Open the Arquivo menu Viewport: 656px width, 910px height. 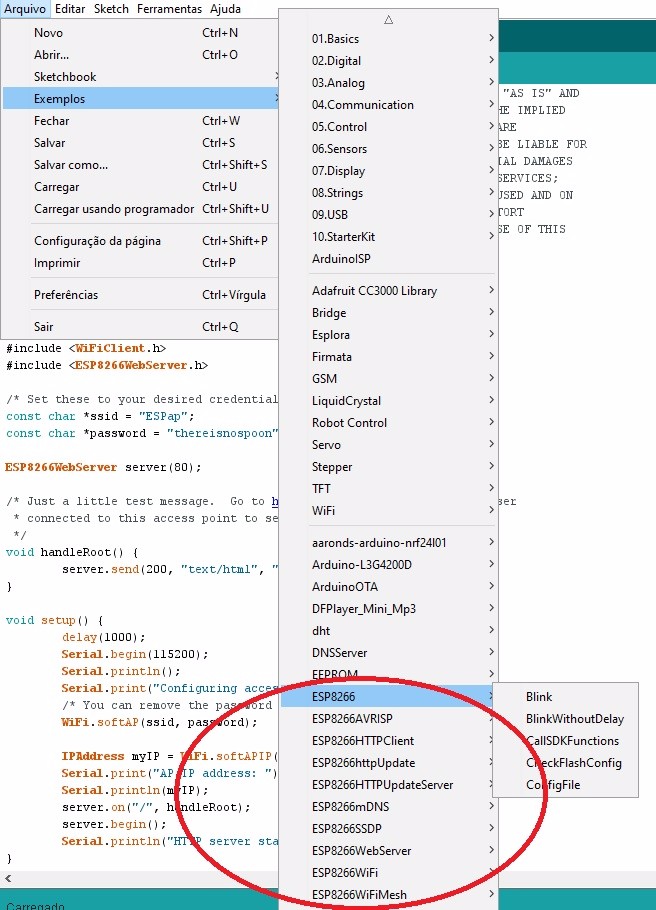click(x=25, y=9)
